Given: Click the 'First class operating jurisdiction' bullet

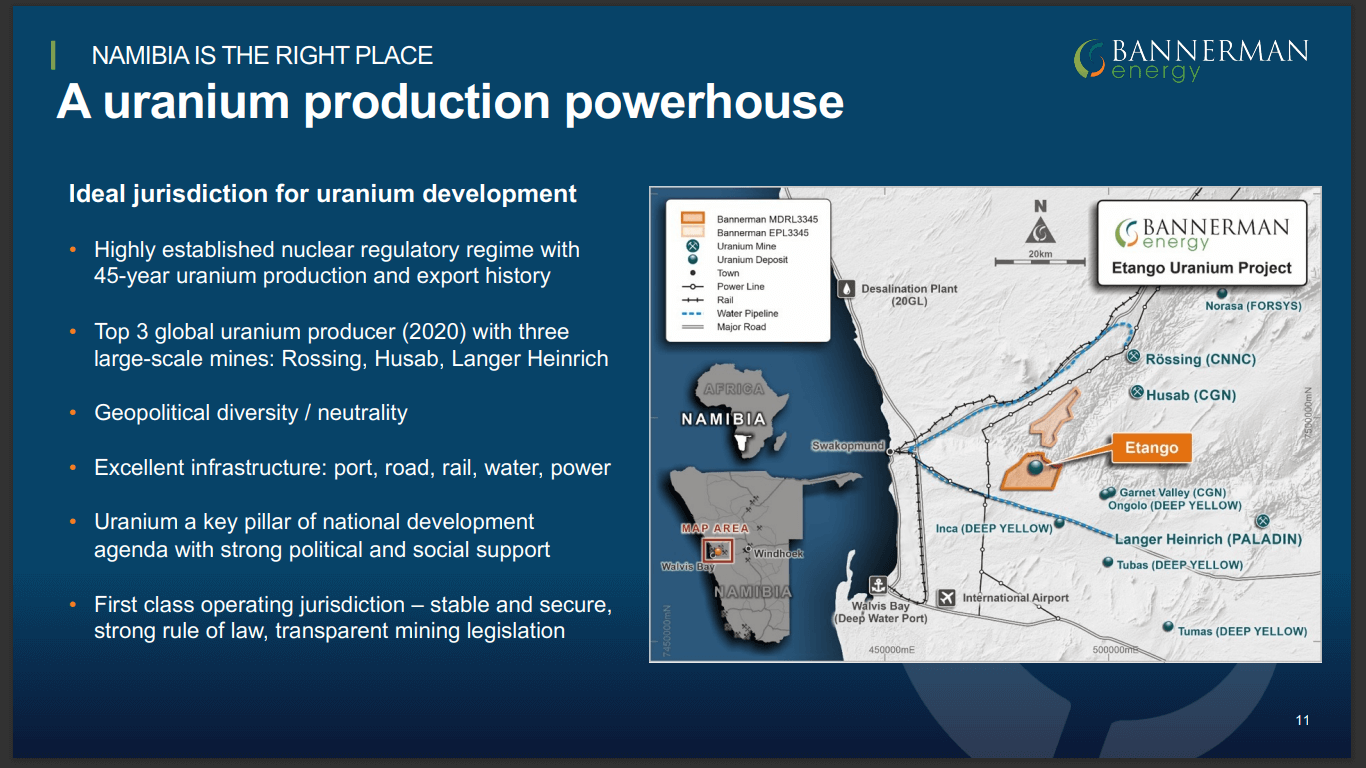Looking at the screenshot, I should (x=353, y=618).
